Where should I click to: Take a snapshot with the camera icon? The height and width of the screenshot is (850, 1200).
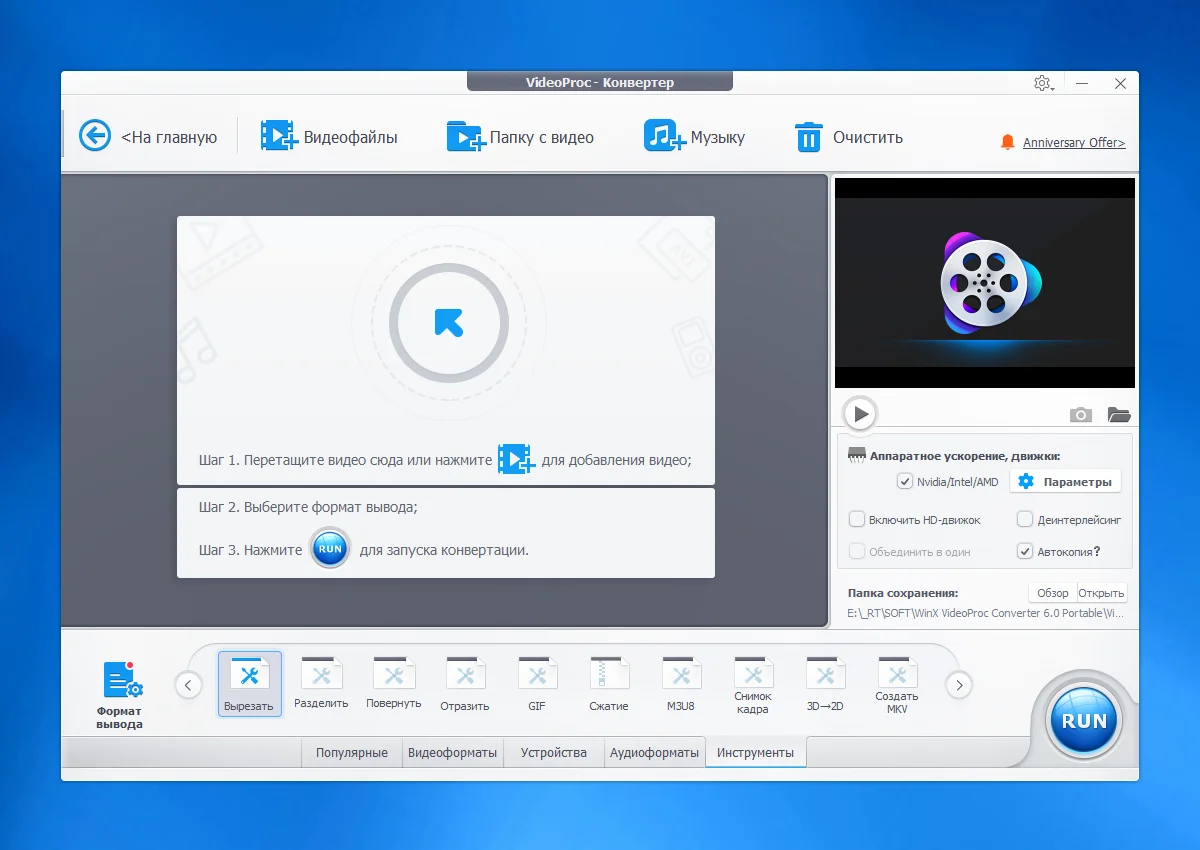(1080, 414)
